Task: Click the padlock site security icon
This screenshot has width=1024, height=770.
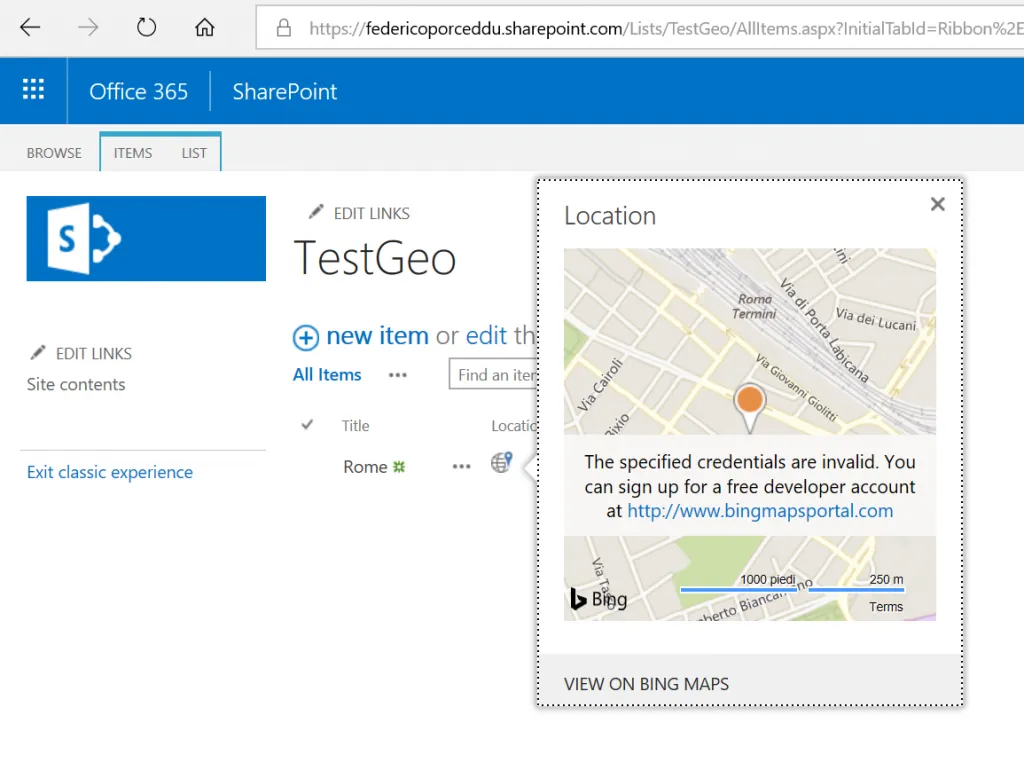Action: click(x=283, y=27)
